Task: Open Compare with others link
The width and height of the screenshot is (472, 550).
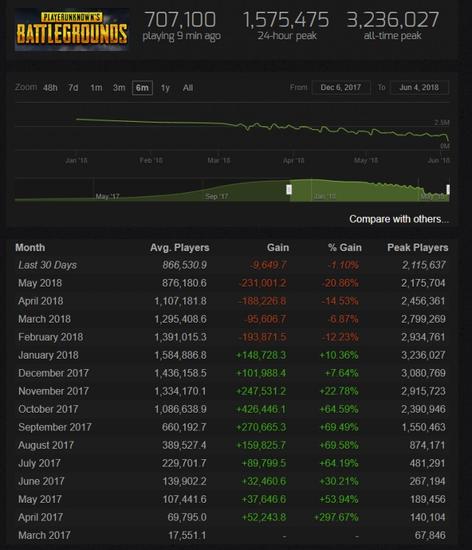Action: [x=399, y=219]
